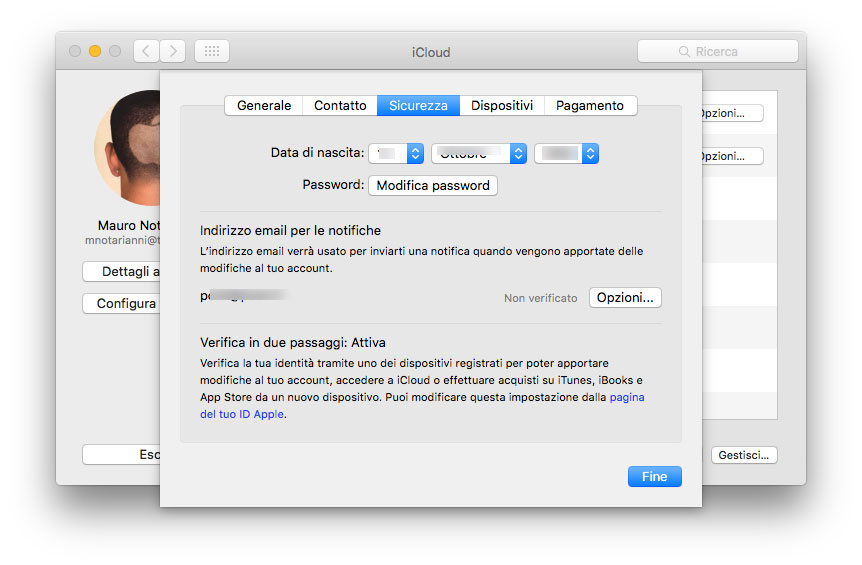Switch to the Generale tab
This screenshot has height=565, width=862.
click(264, 105)
